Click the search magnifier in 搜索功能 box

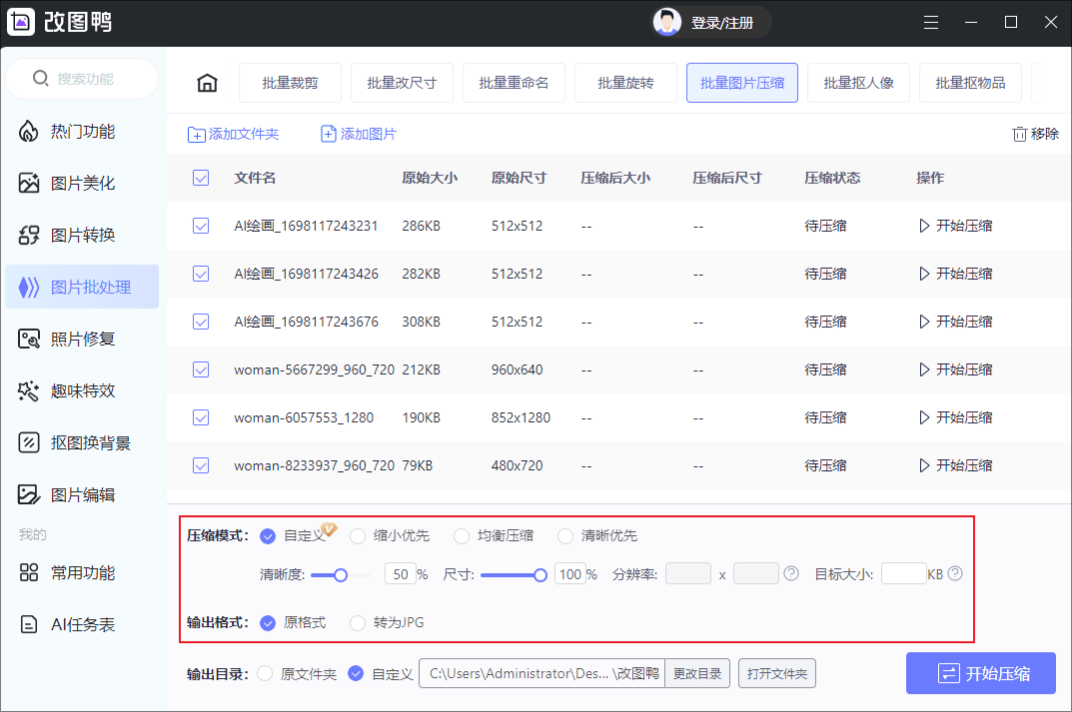41,78
